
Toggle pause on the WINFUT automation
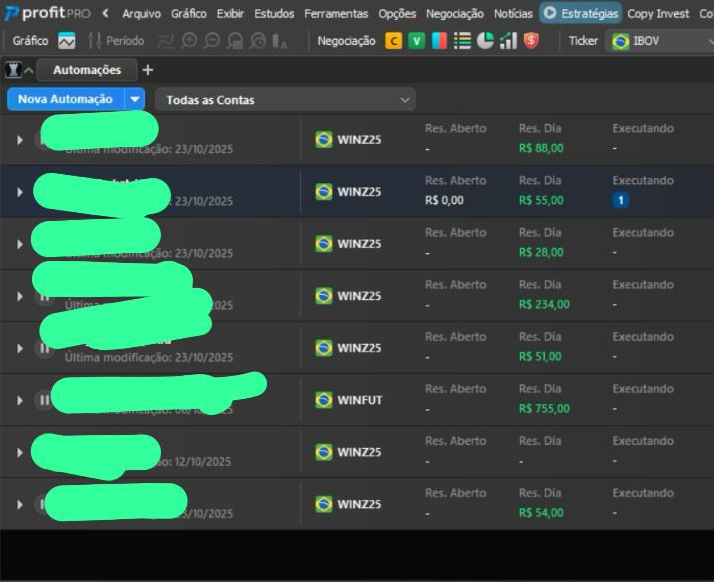(x=44, y=400)
